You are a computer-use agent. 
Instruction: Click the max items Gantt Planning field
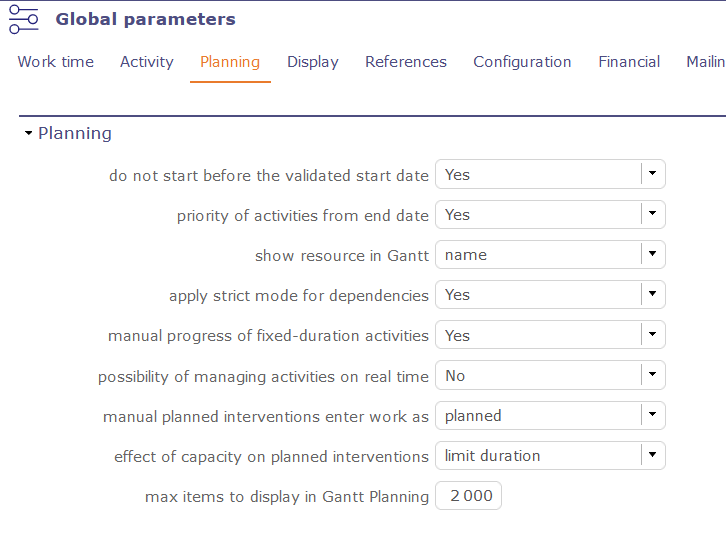(469, 496)
